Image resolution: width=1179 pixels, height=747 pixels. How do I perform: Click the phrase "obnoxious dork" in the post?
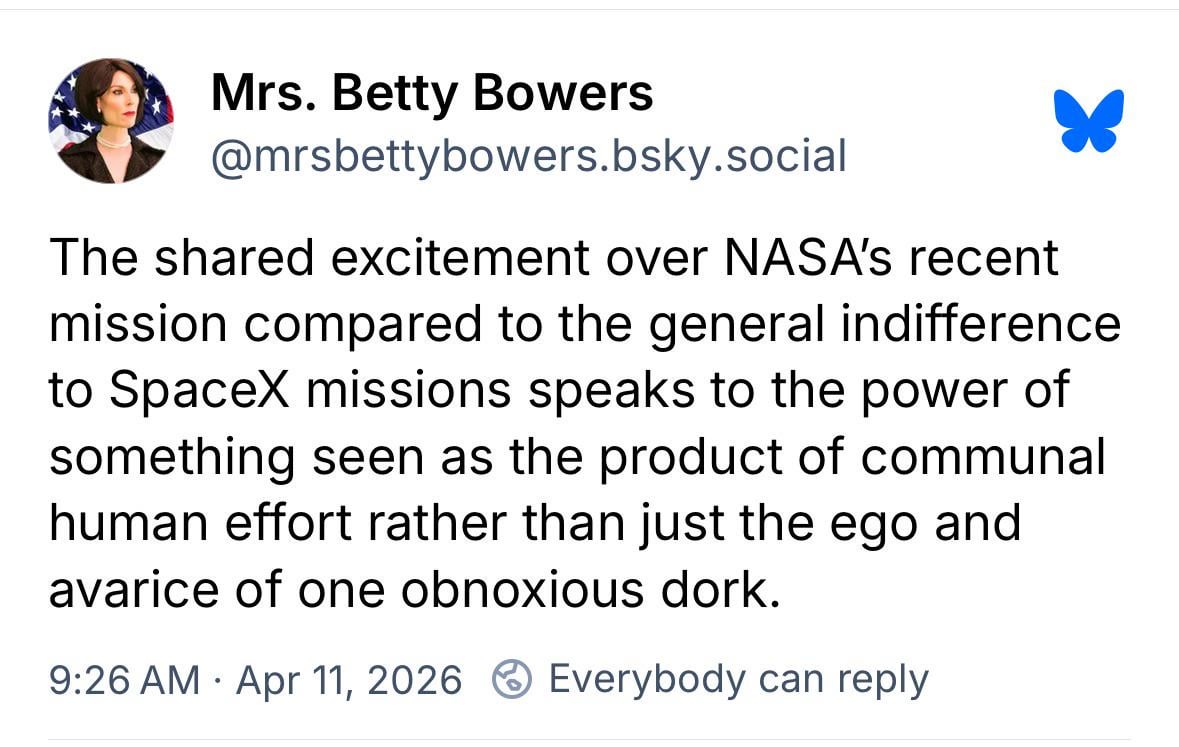tap(589, 590)
